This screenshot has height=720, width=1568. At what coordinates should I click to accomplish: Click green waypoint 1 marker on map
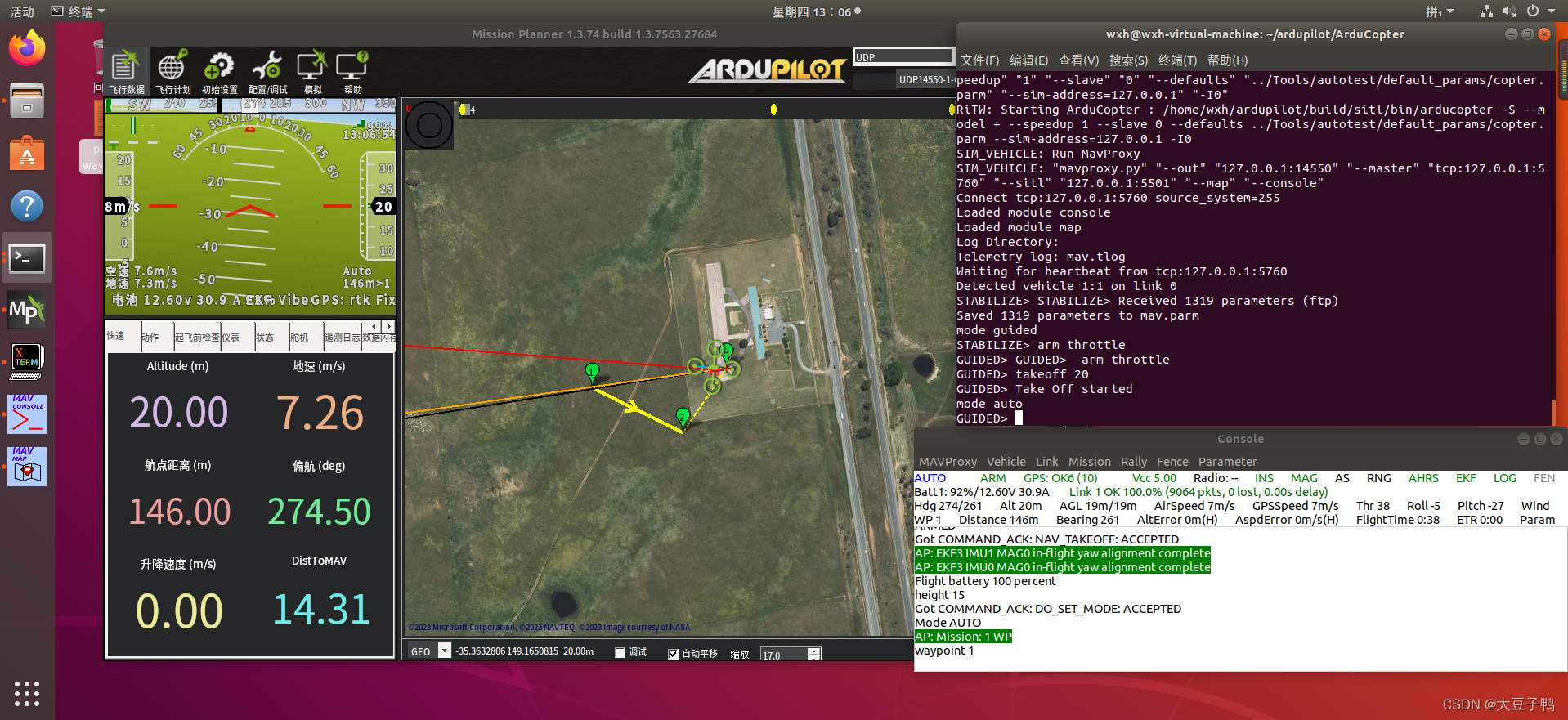point(593,373)
